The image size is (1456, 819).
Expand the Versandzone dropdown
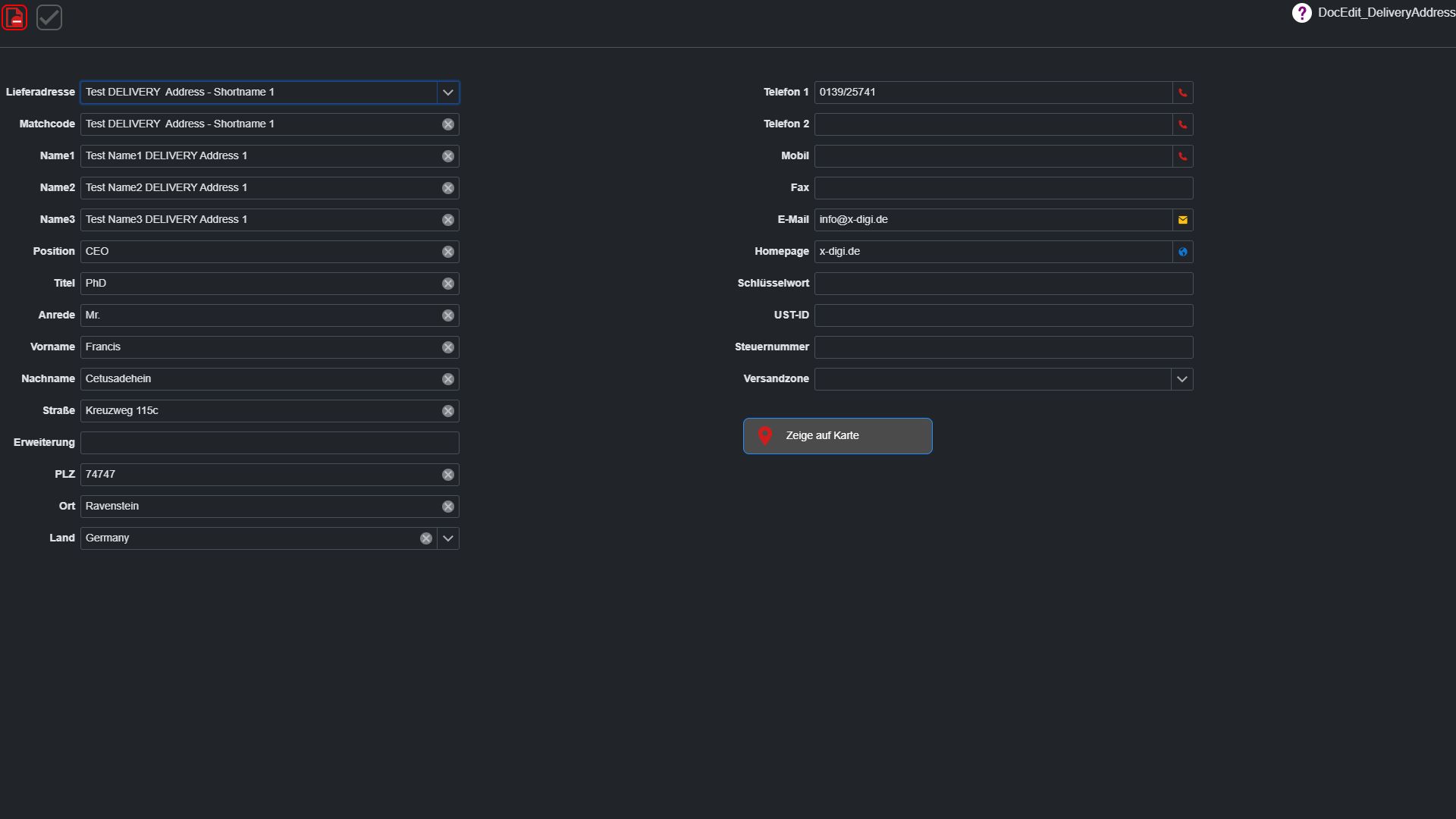1181,379
